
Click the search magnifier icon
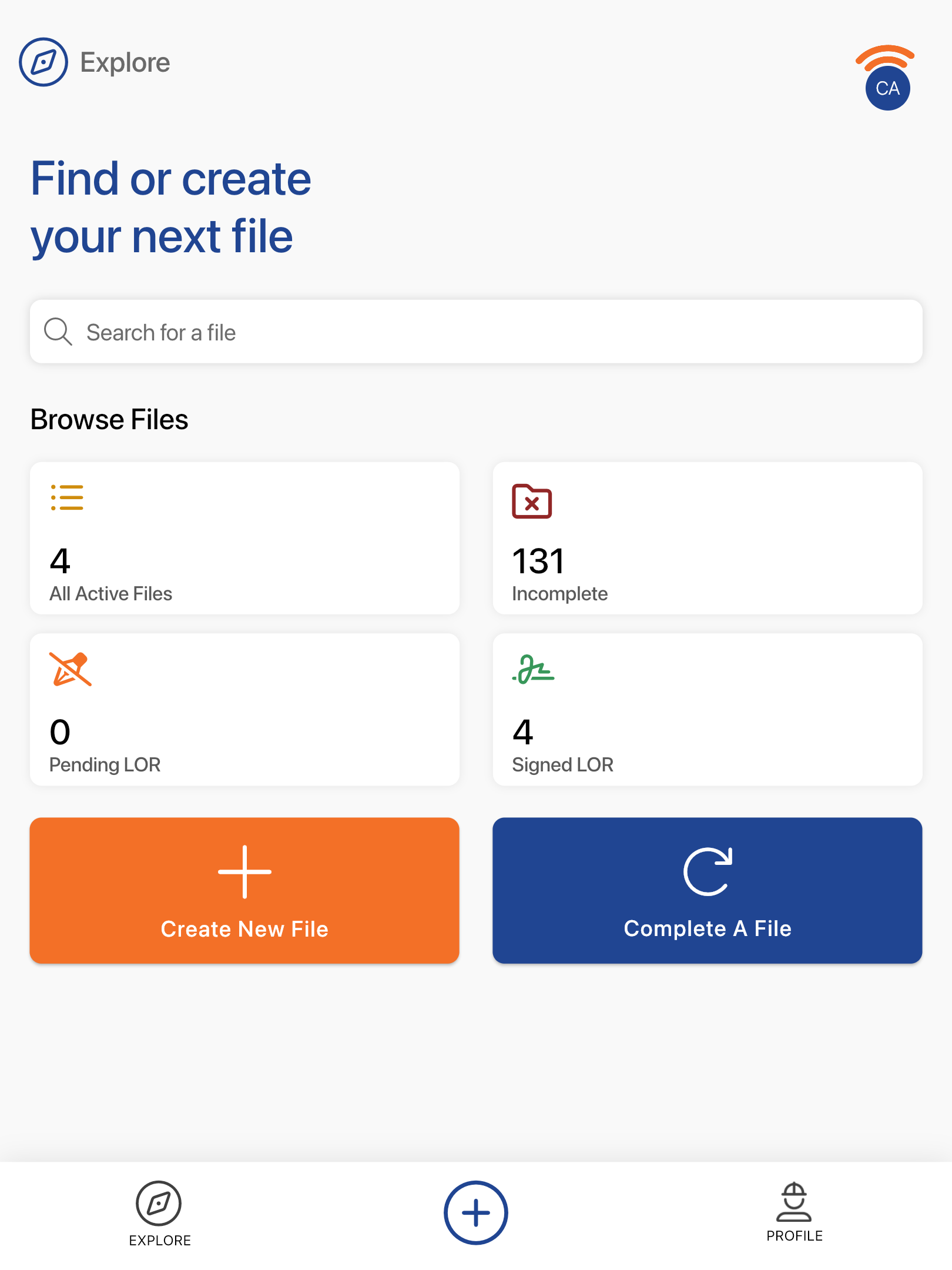pos(58,332)
